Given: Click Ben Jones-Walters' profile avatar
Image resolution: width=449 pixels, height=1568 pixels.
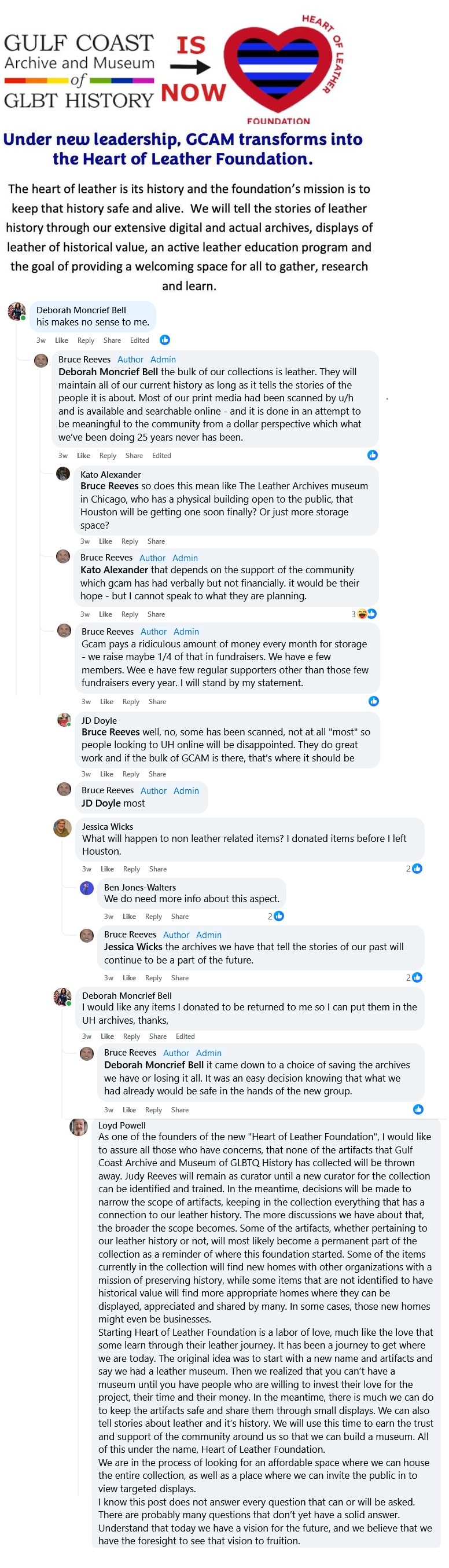Looking at the screenshot, I should click(x=87, y=888).
